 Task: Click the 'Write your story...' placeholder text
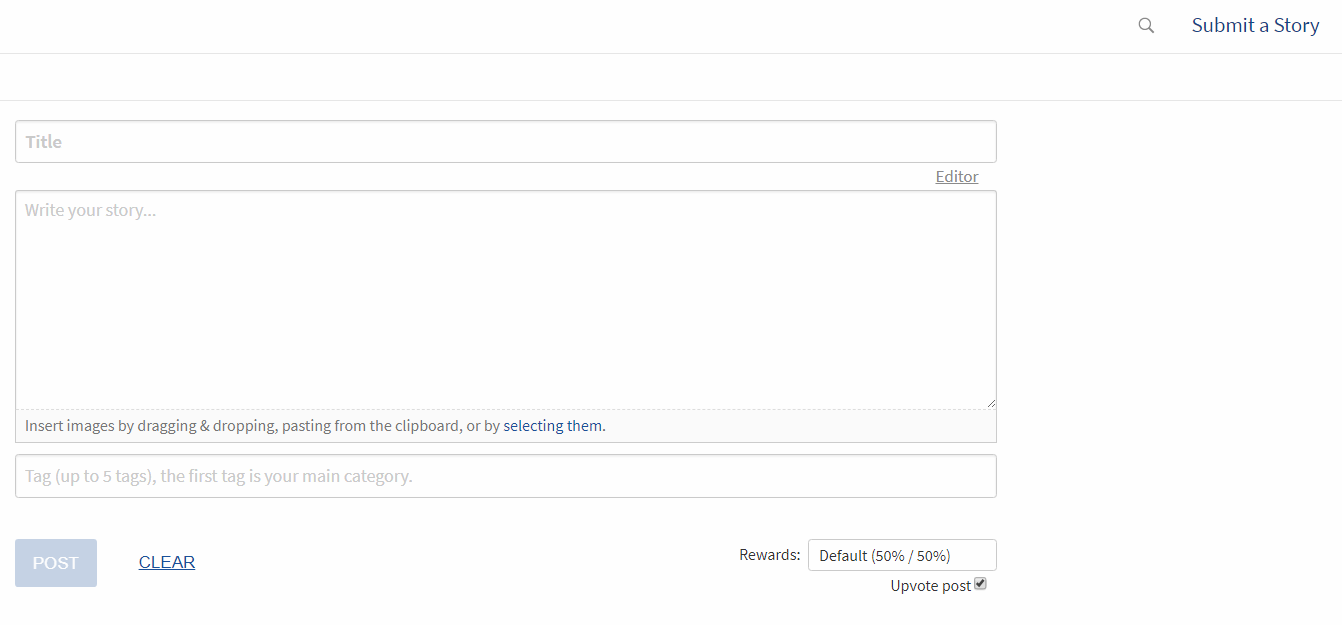click(91, 211)
